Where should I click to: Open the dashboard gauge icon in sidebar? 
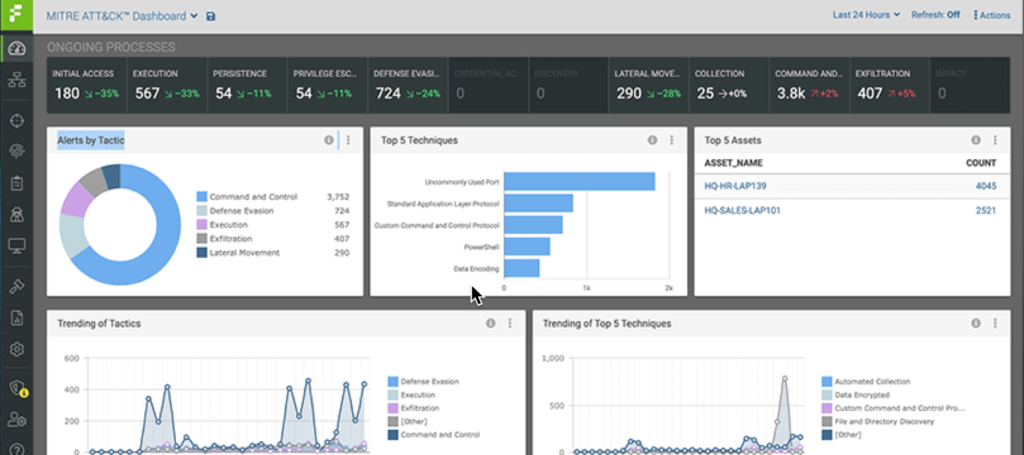pos(16,50)
